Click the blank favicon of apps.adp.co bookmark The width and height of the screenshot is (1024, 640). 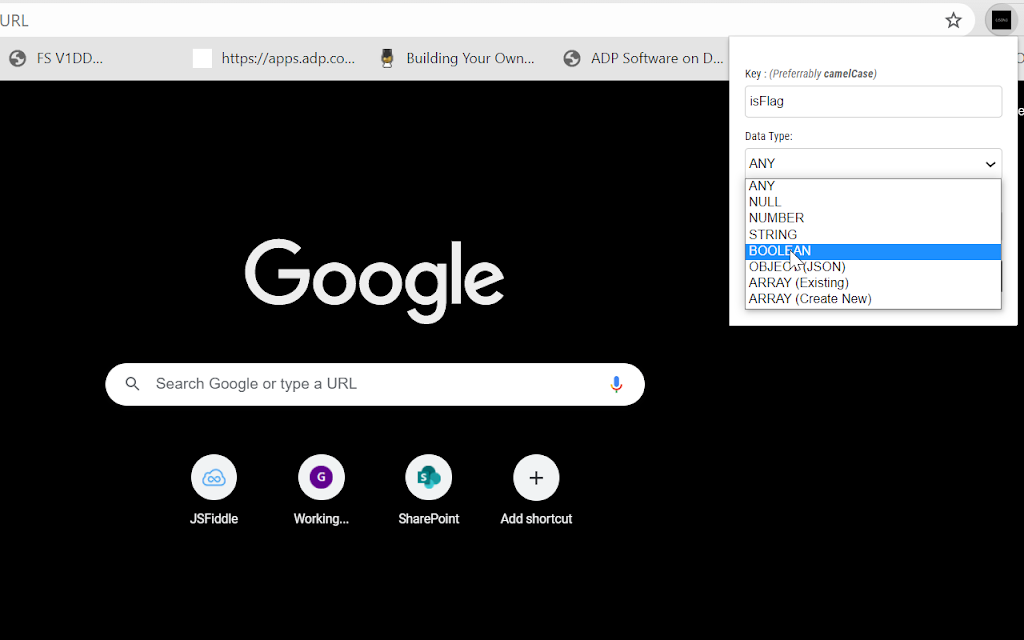click(x=202, y=58)
